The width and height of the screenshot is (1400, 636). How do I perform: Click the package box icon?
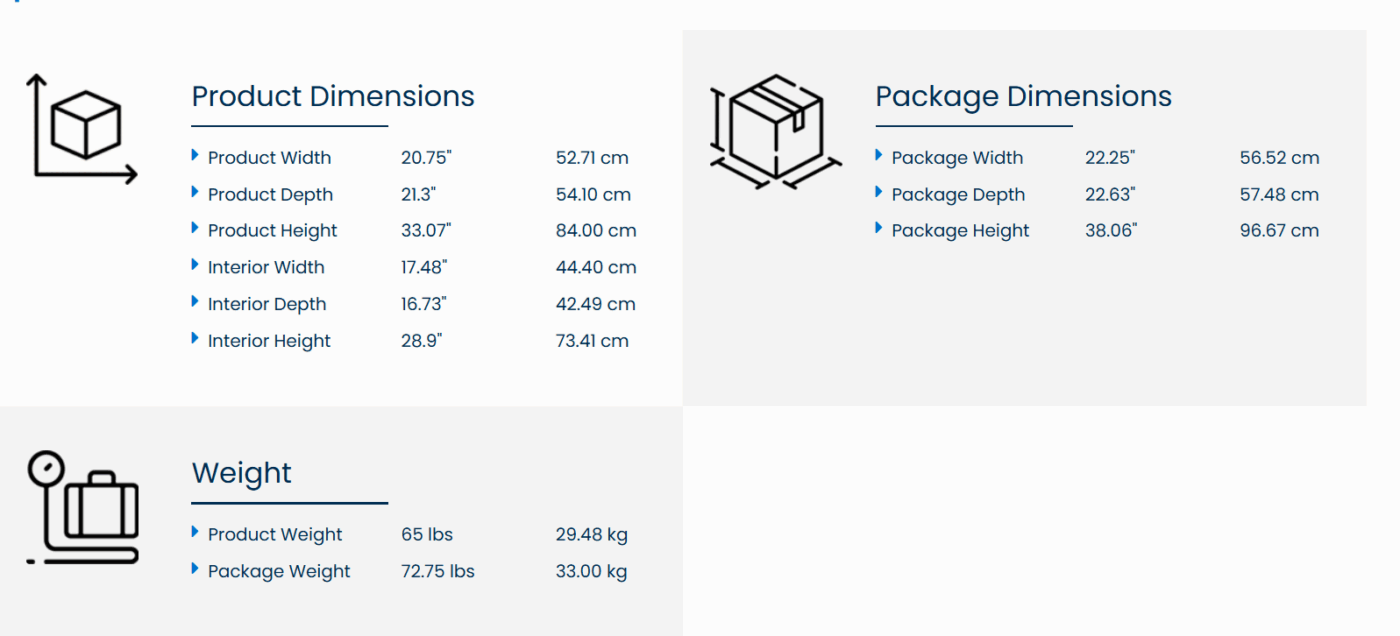pyautogui.click(x=775, y=130)
